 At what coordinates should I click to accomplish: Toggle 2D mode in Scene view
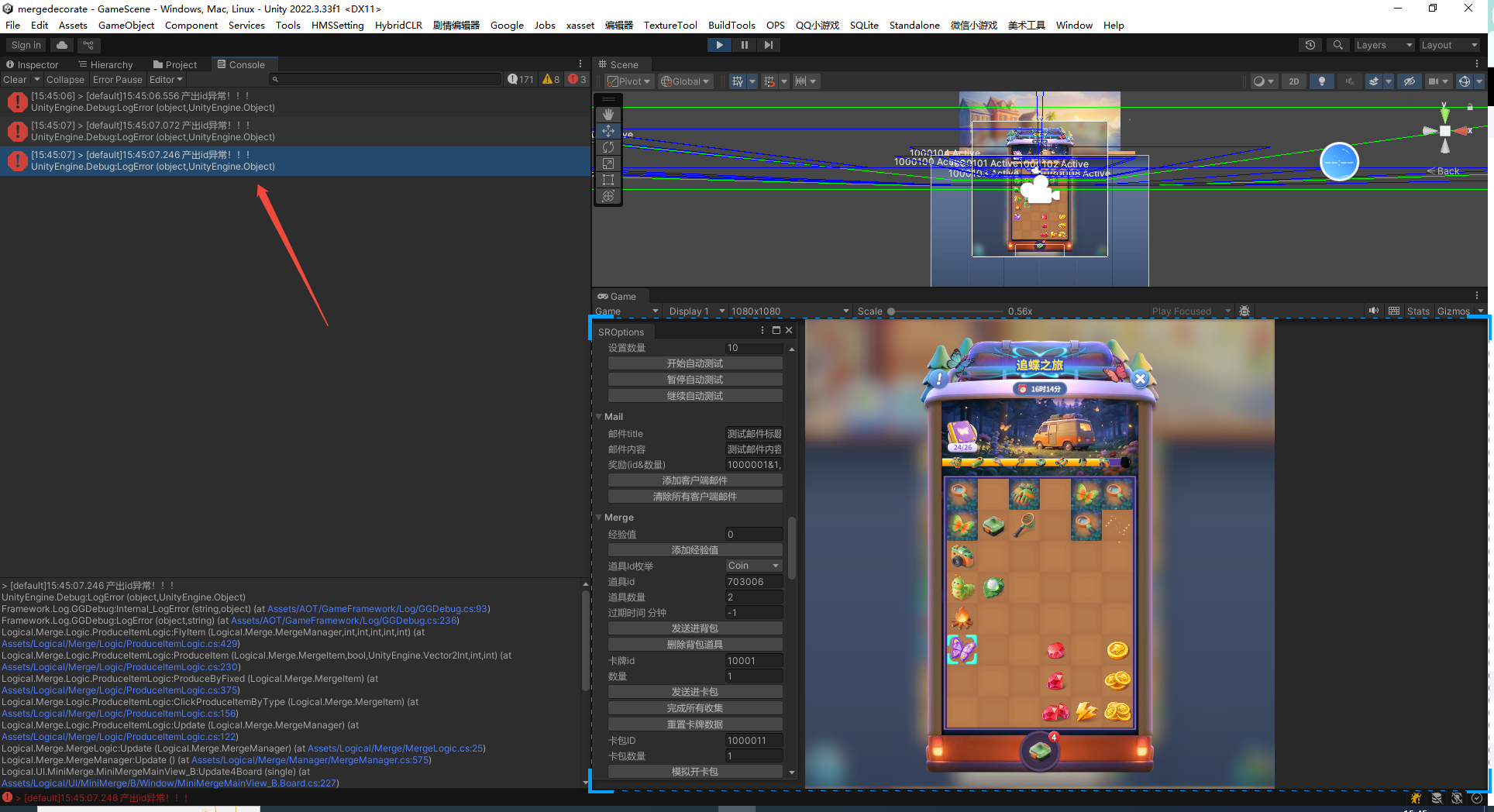coord(1294,81)
